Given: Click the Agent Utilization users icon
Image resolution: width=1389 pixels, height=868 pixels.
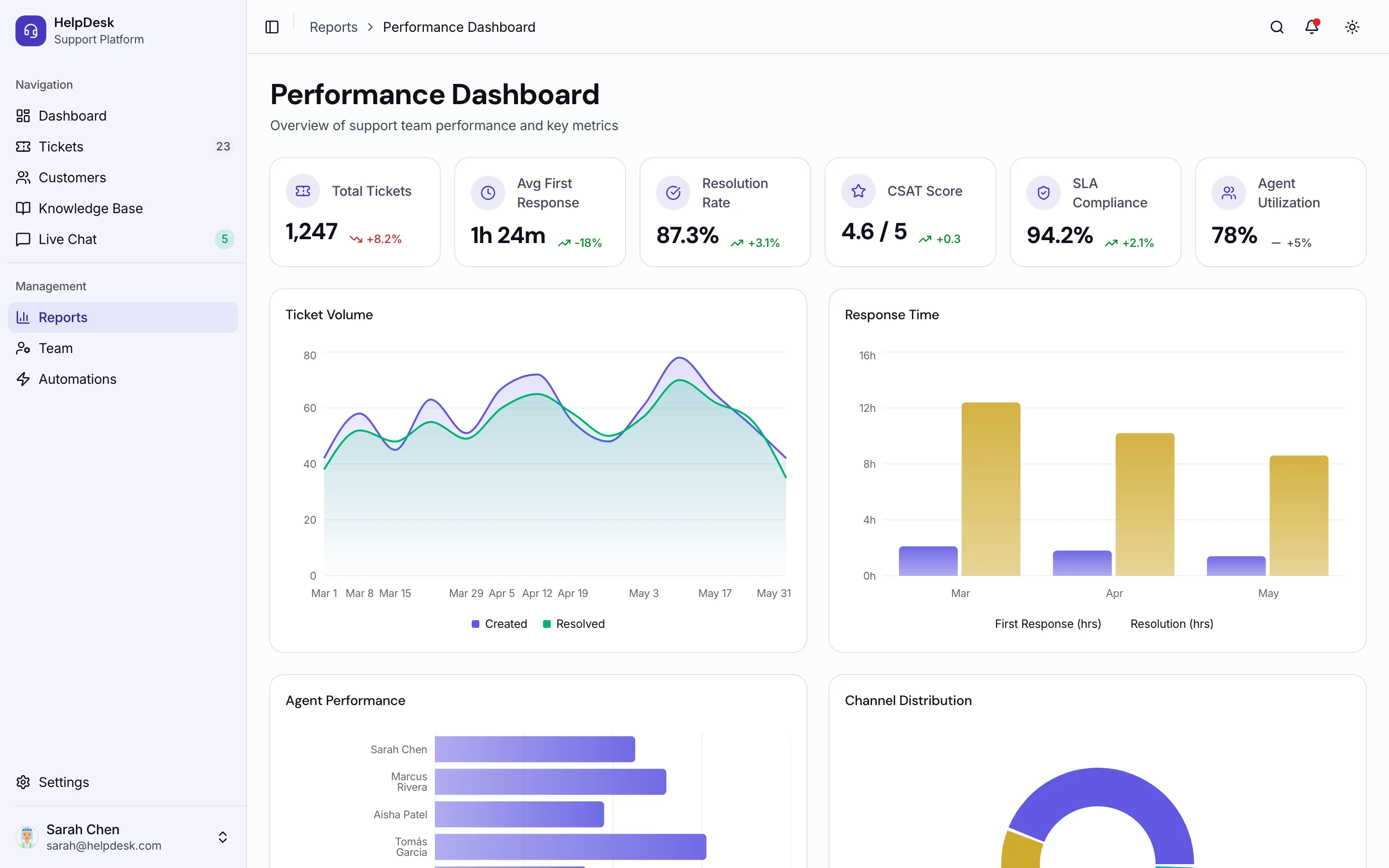Looking at the screenshot, I should [1229, 193].
